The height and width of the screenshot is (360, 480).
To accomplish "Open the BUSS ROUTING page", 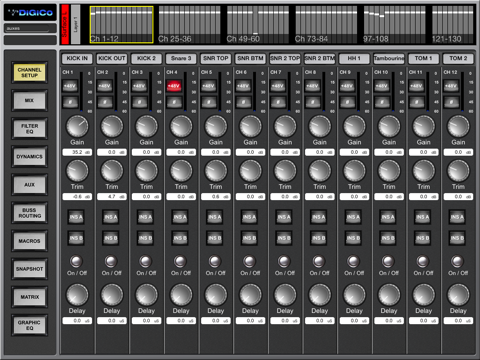I will (x=30, y=213).
